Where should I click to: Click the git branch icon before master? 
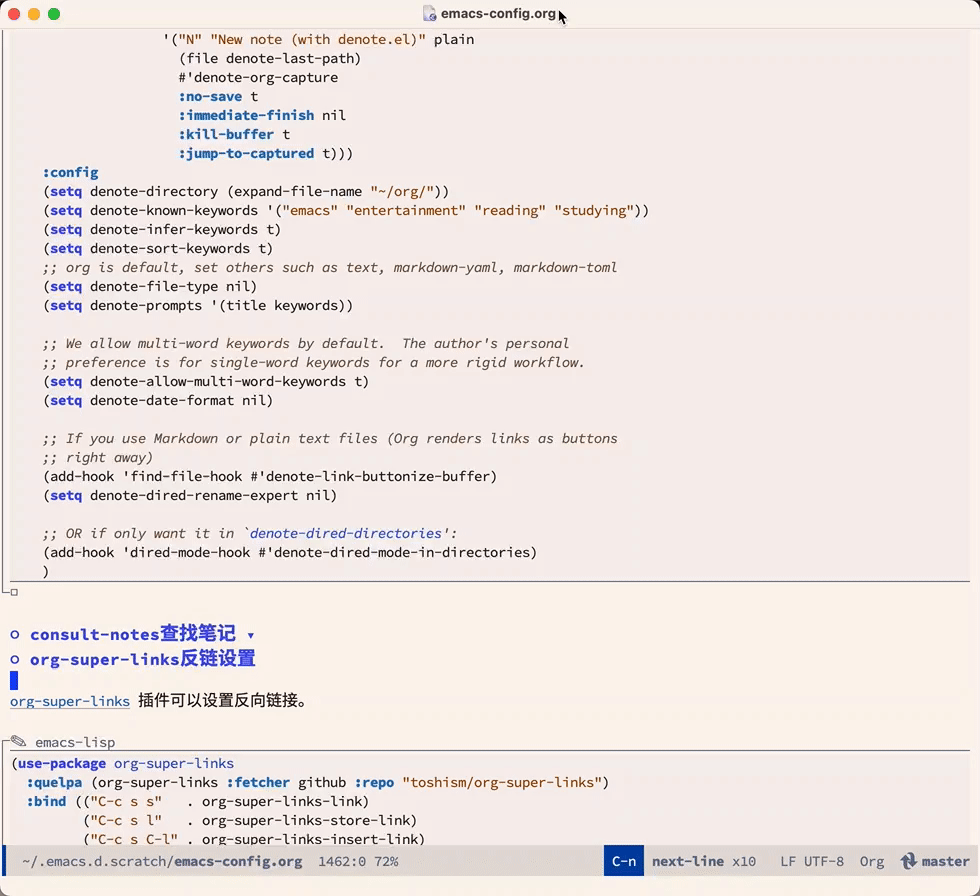click(908, 862)
